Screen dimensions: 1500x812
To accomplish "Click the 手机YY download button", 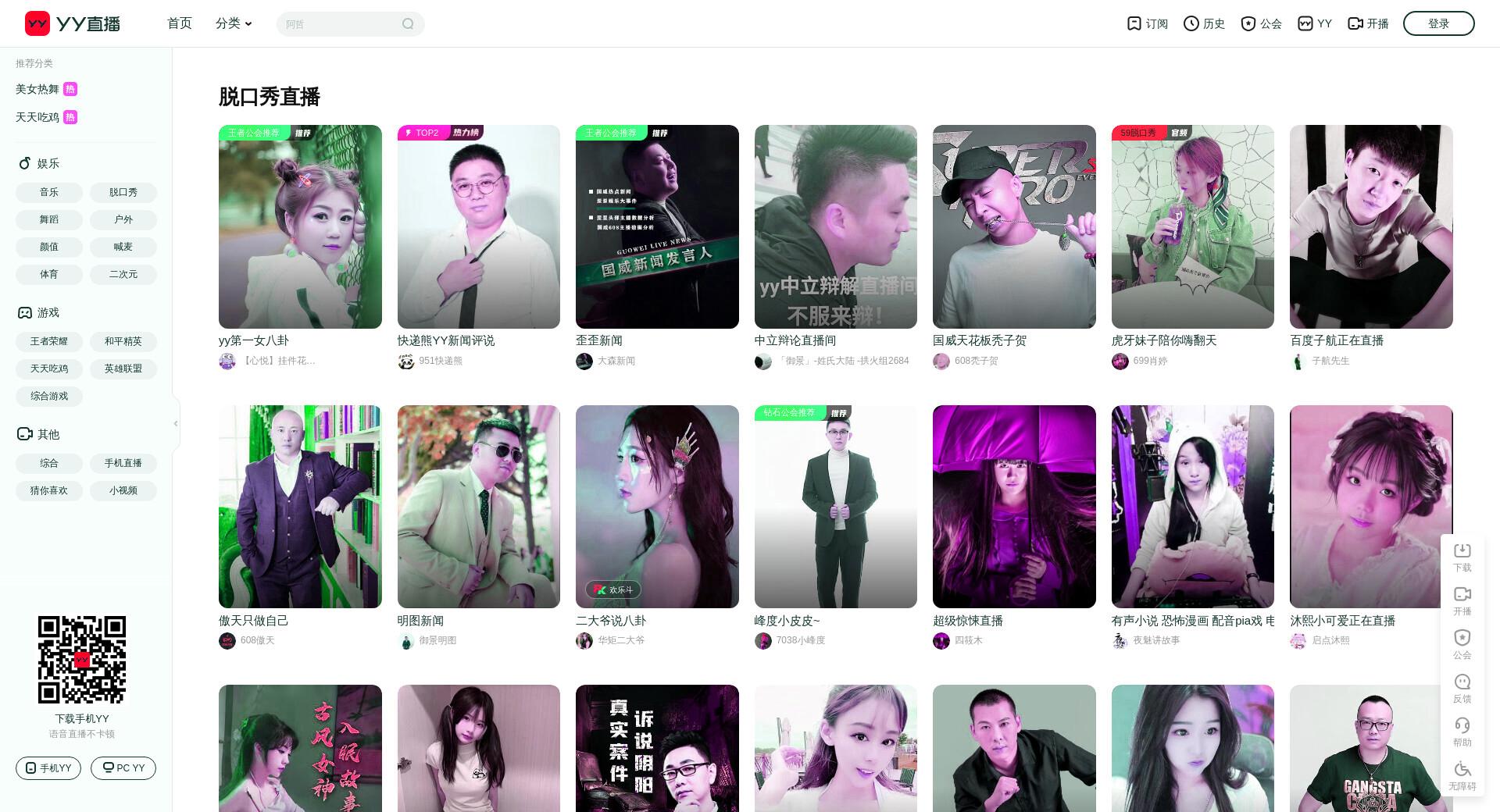I will pos(48,768).
